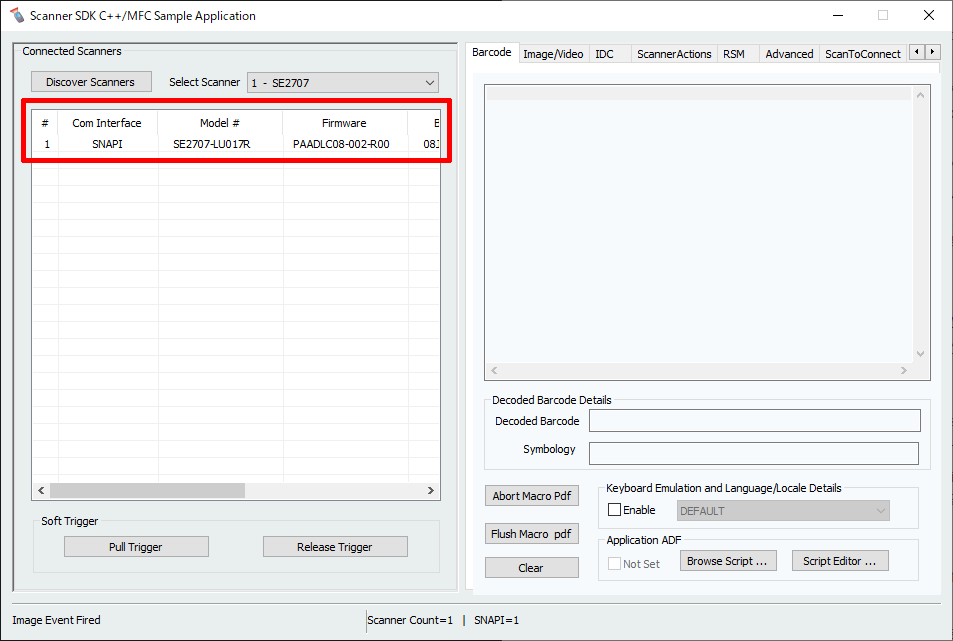Click the barcode output right scroll arrow
This screenshot has width=953, height=641.
(904, 370)
